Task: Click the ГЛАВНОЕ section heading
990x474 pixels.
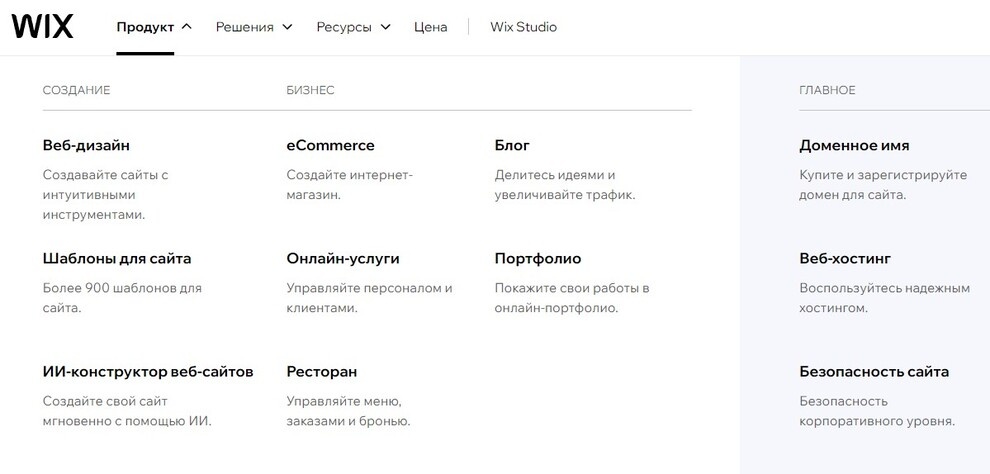Action: pos(827,90)
